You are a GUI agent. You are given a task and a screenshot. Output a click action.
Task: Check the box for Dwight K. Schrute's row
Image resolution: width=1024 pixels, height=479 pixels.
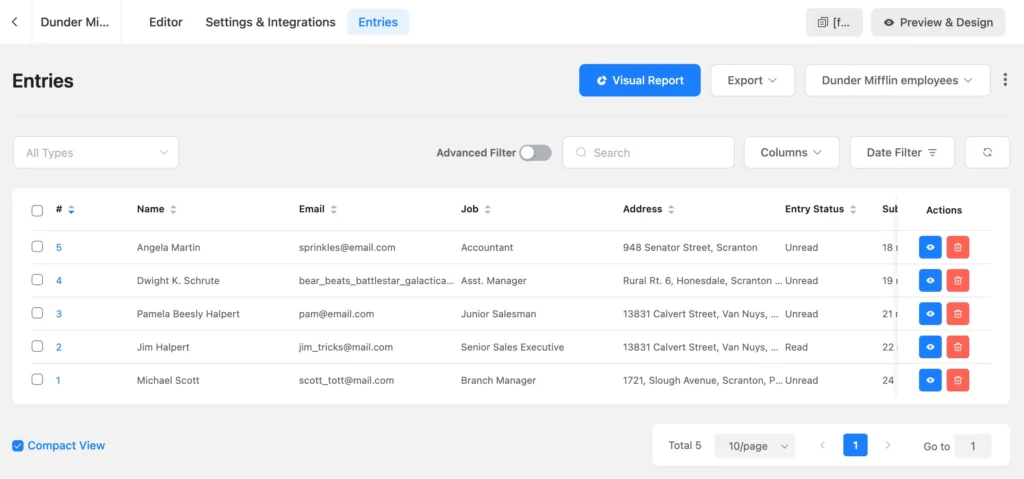click(37, 280)
